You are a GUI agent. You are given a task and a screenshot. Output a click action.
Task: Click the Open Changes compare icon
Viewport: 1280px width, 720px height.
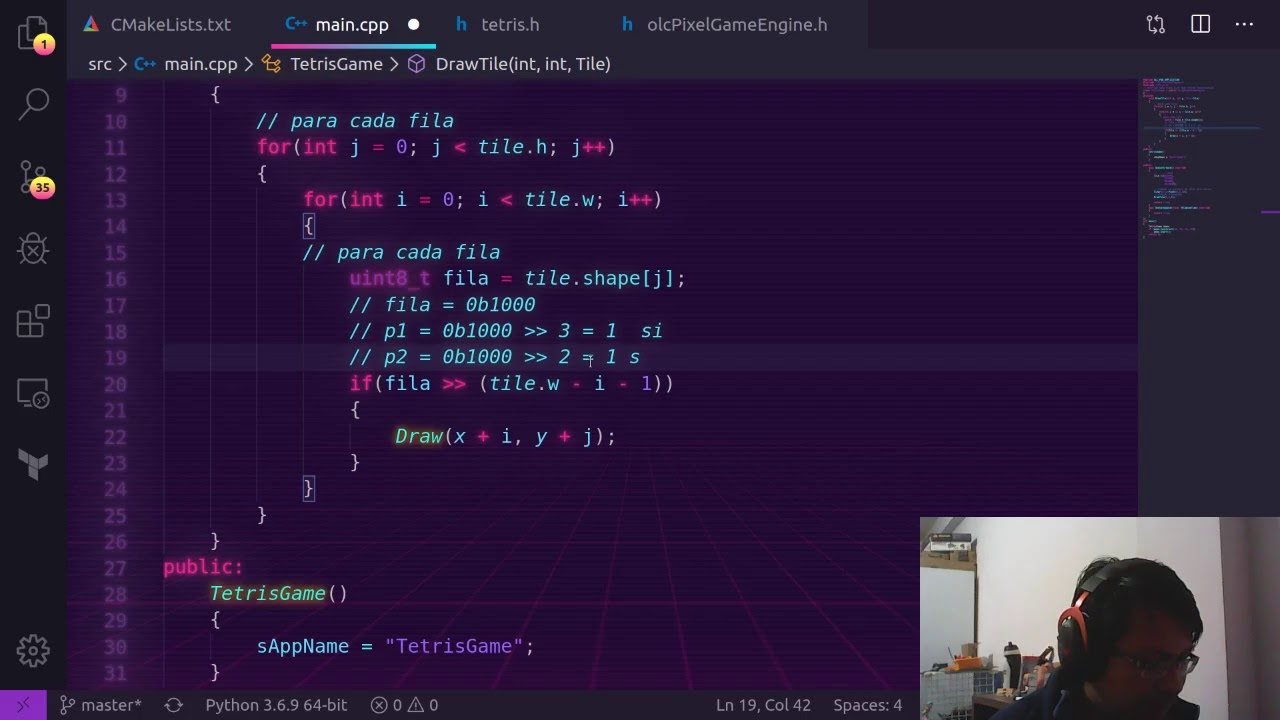click(x=1155, y=24)
